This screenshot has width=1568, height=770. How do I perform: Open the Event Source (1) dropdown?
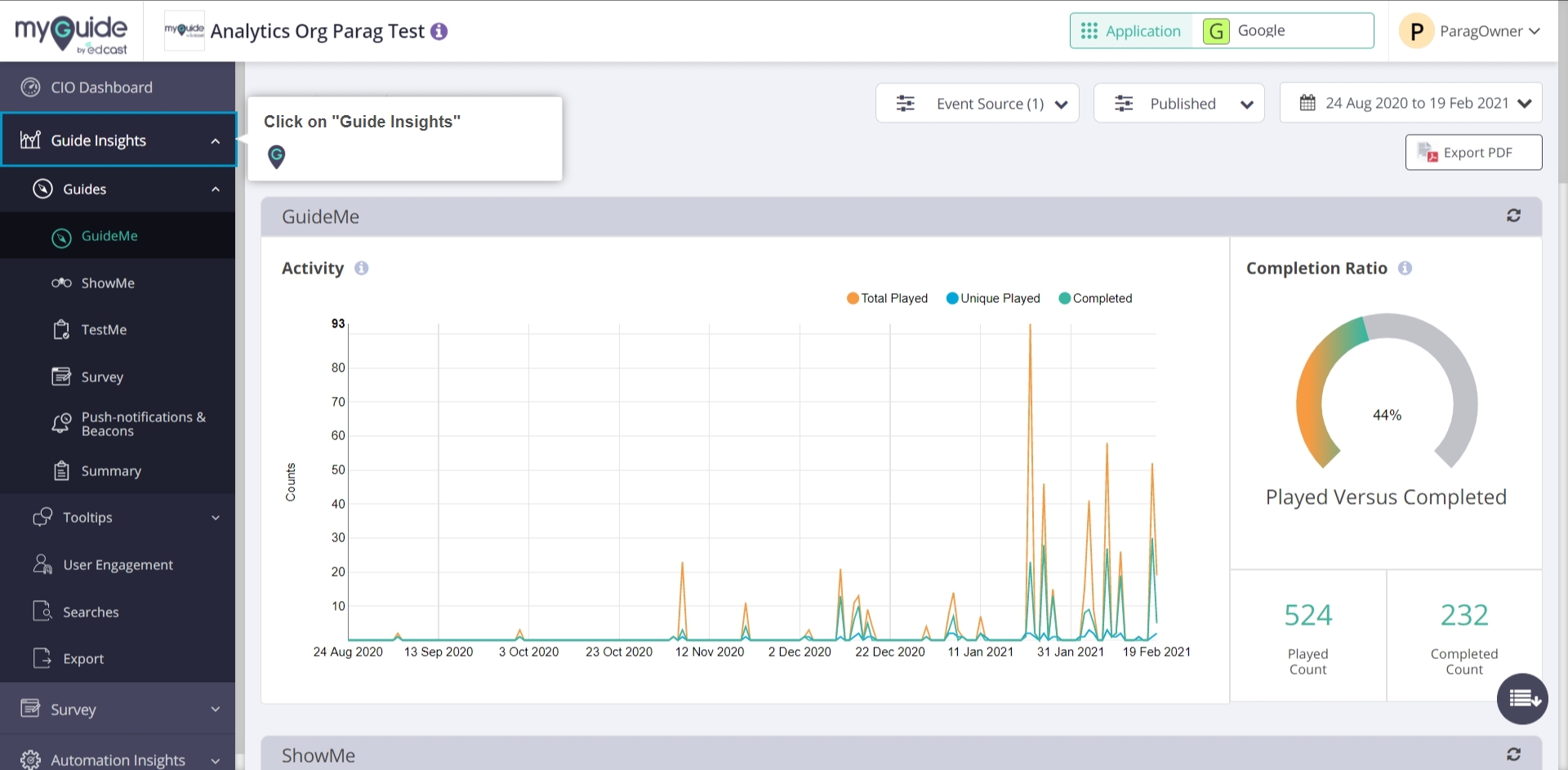click(x=978, y=103)
